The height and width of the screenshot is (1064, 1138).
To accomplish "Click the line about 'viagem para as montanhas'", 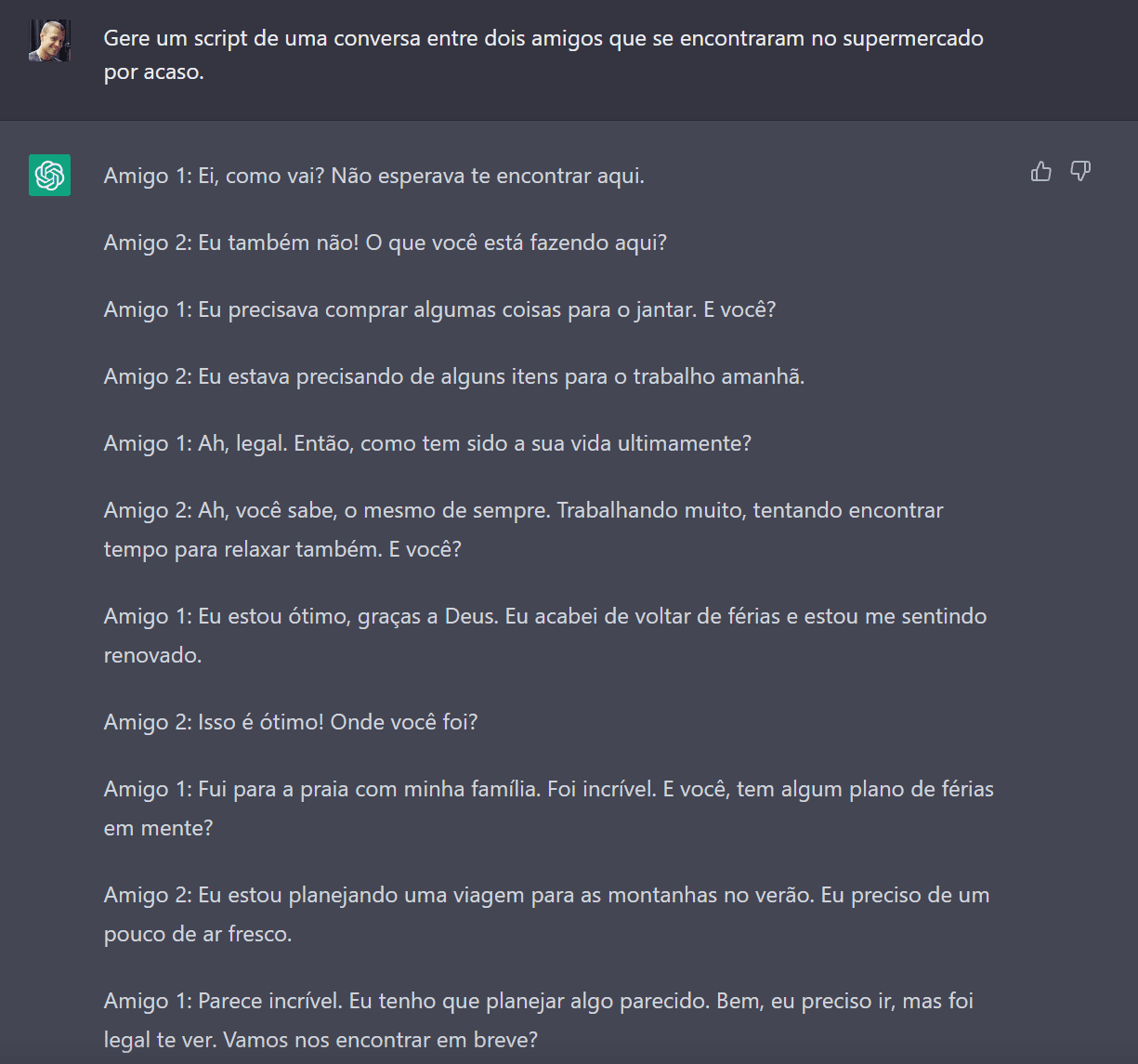I will tap(546, 895).
